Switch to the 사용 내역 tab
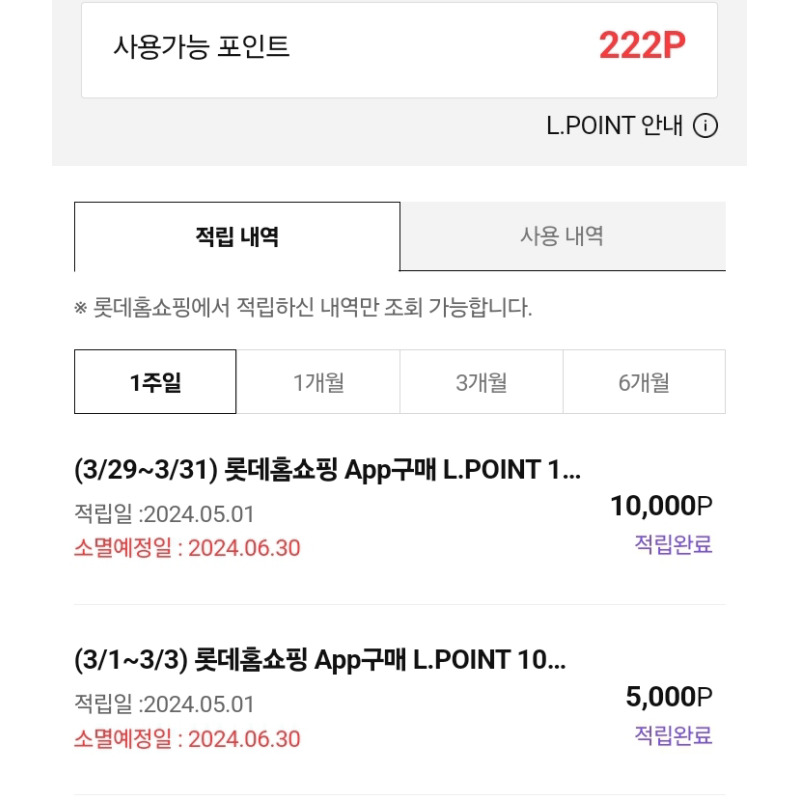The image size is (800, 800). 564,236
